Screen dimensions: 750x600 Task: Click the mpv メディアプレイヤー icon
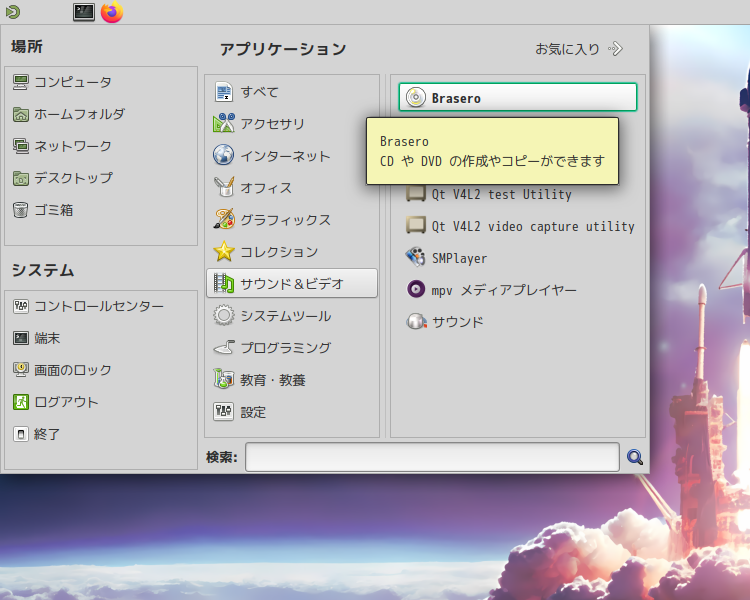[416, 289]
